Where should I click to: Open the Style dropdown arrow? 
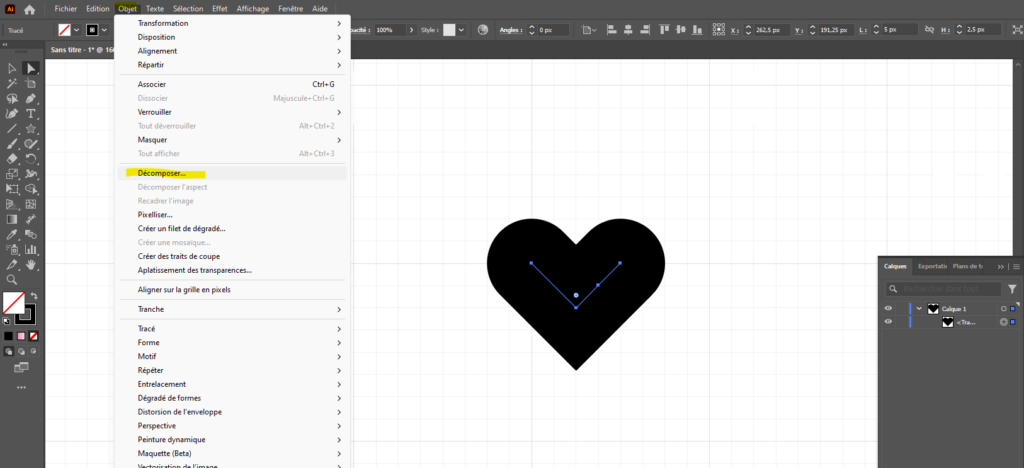click(462, 30)
